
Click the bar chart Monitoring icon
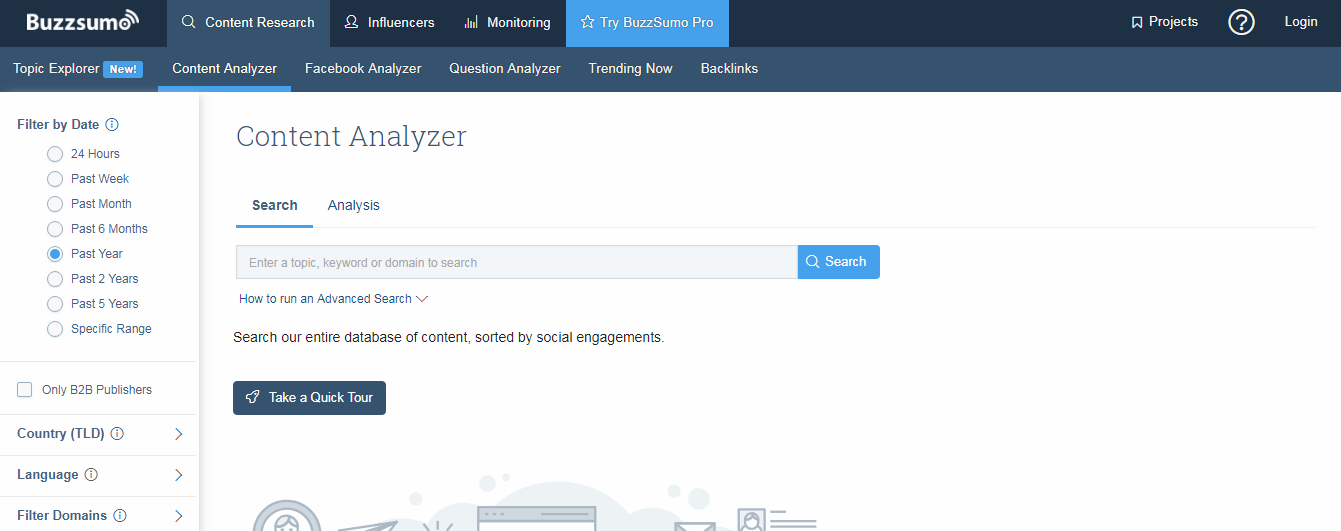pyautogui.click(x=471, y=22)
